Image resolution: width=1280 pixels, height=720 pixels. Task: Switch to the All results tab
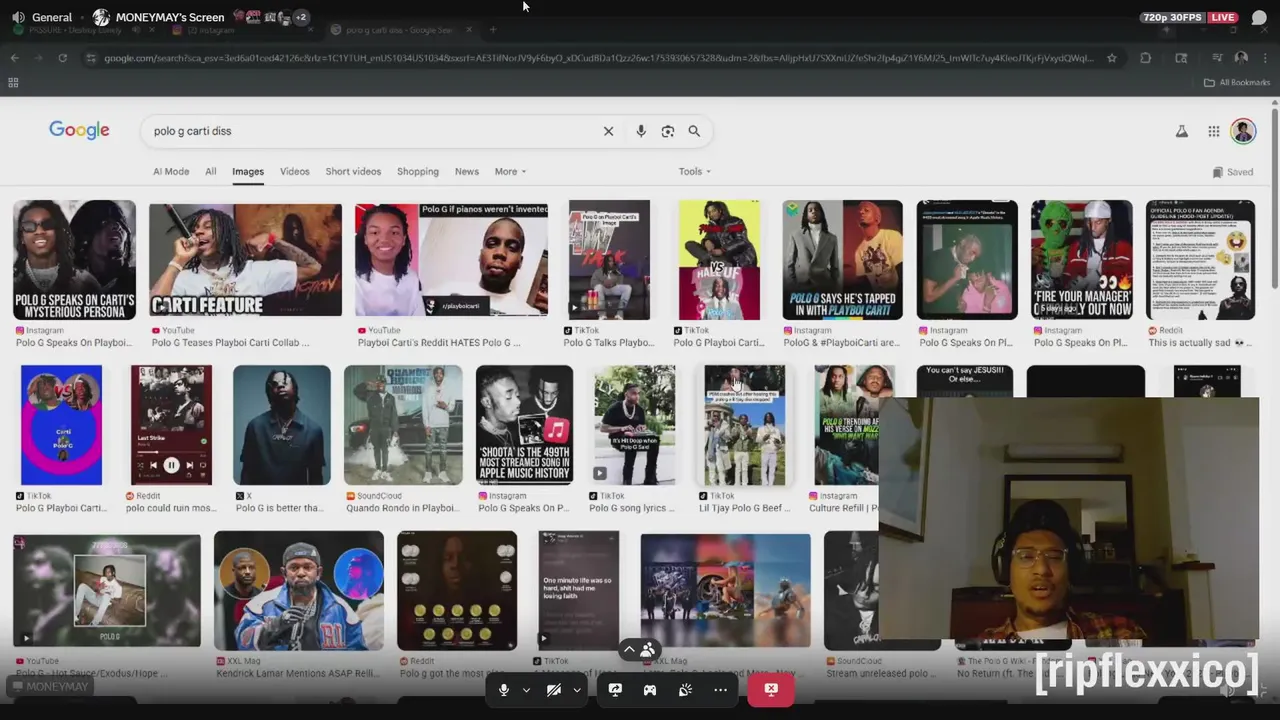click(211, 171)
